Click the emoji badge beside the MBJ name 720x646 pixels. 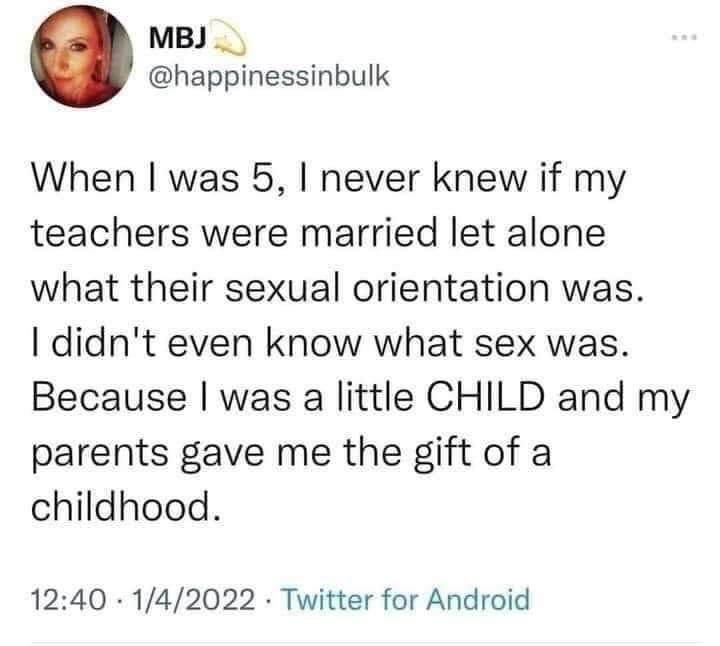tap(231, 40)
